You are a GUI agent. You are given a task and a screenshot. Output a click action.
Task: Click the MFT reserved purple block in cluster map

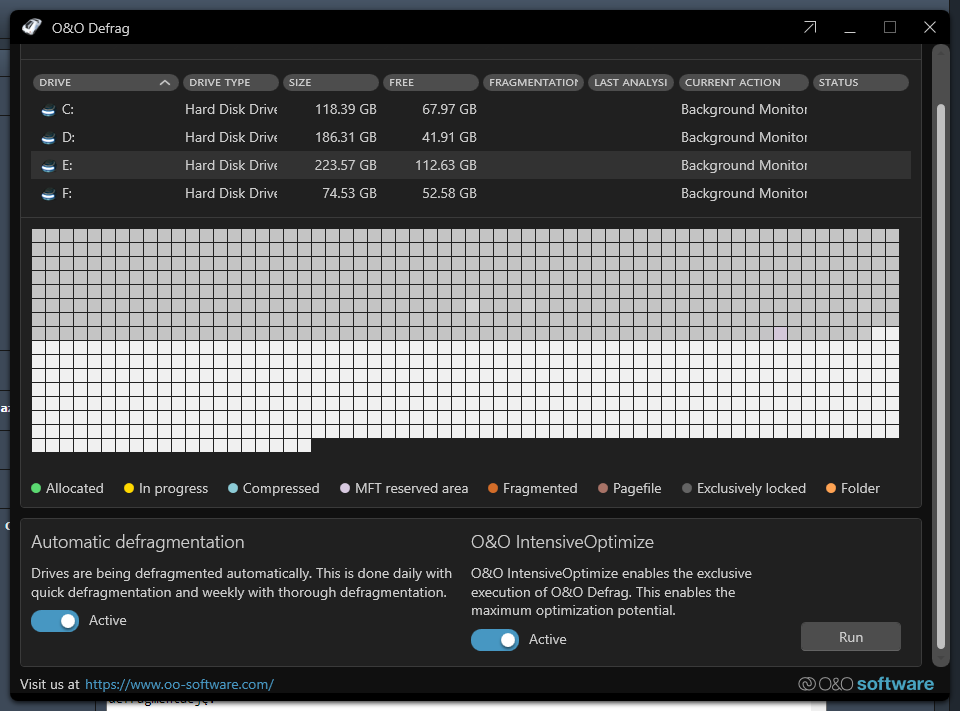(781, 333)
